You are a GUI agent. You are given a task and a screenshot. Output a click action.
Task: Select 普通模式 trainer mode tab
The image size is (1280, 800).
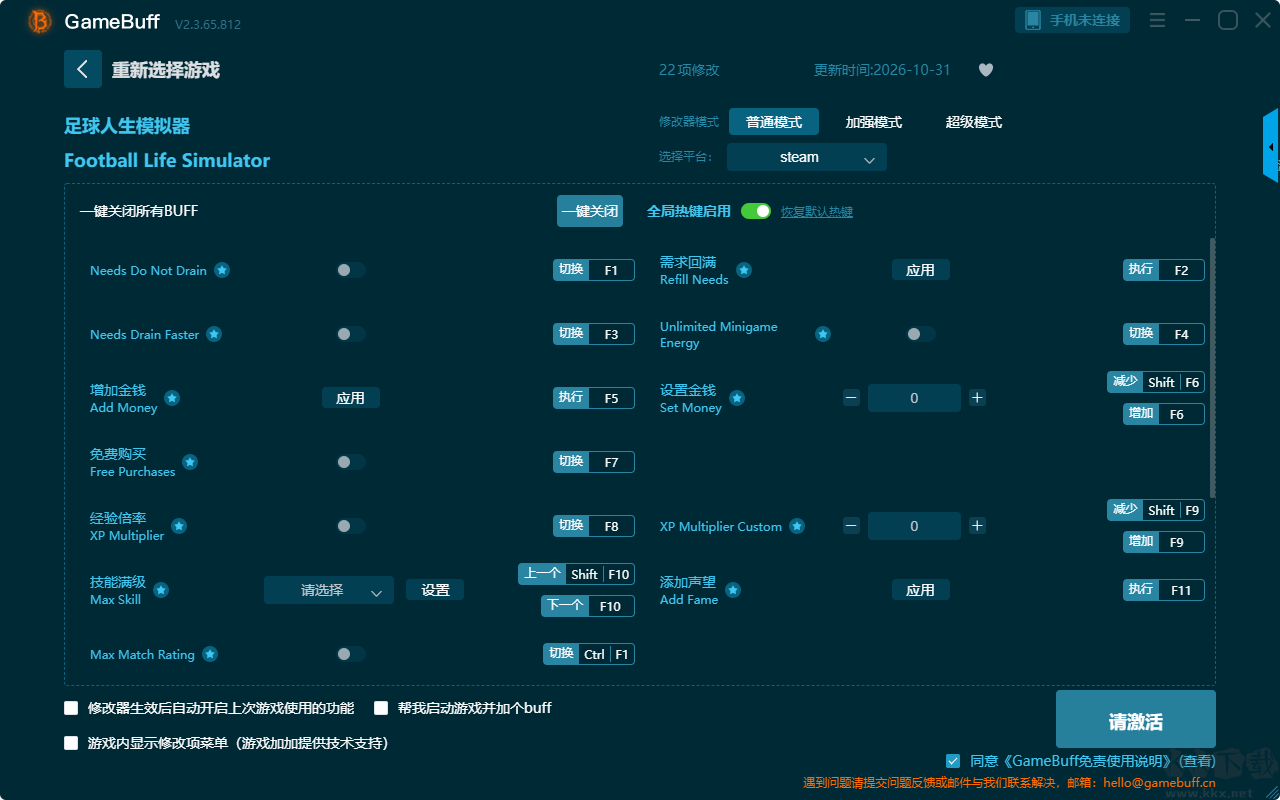pos(774,122)
